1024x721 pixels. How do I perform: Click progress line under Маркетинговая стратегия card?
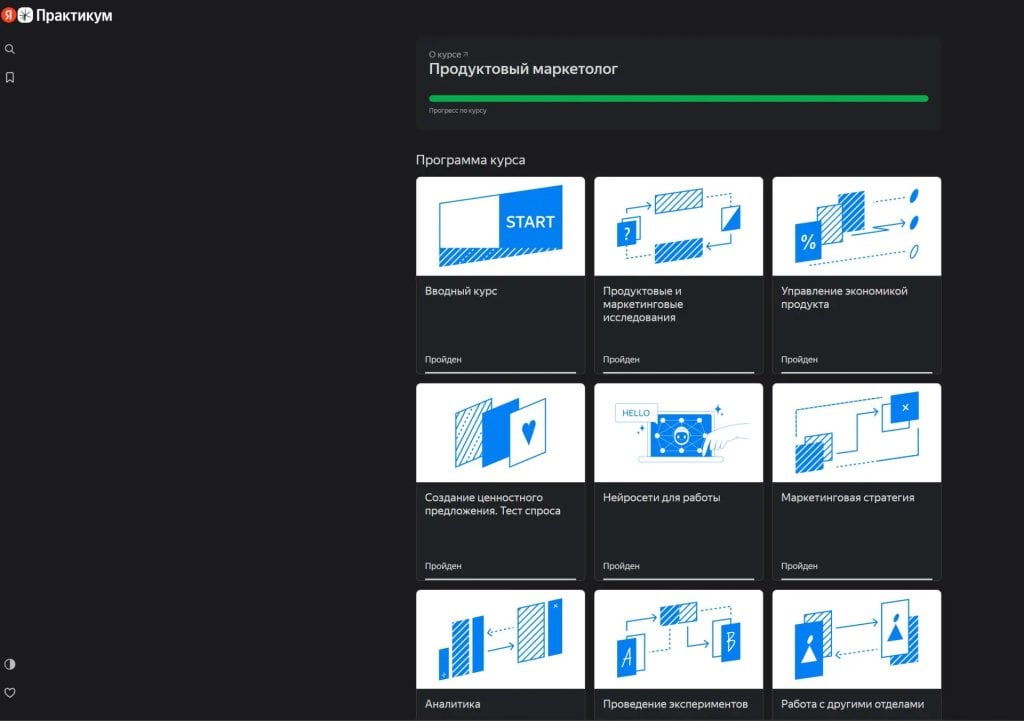click(x=857, y=579)
